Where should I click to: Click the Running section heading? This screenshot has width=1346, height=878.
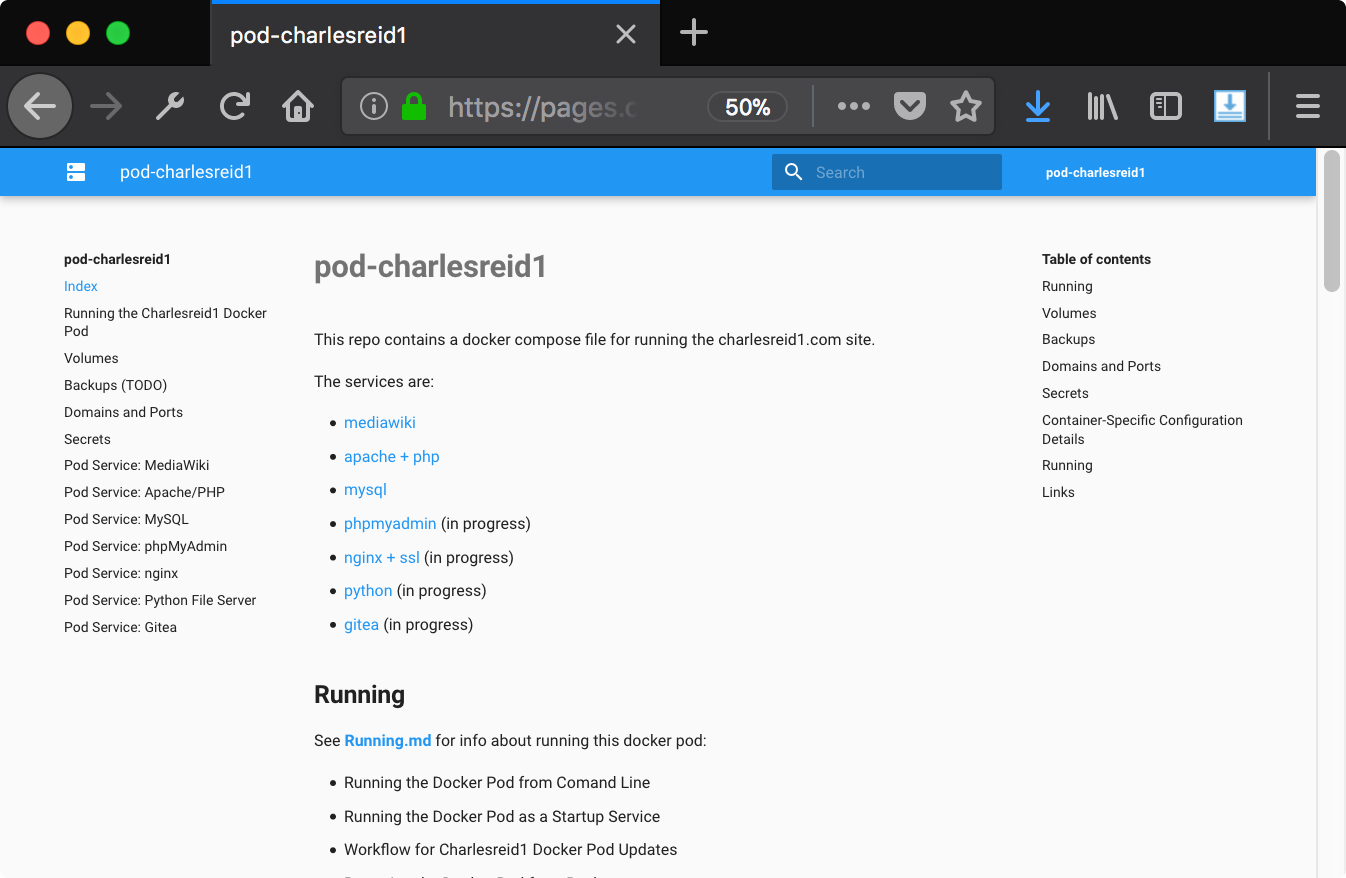coord(359,694)
